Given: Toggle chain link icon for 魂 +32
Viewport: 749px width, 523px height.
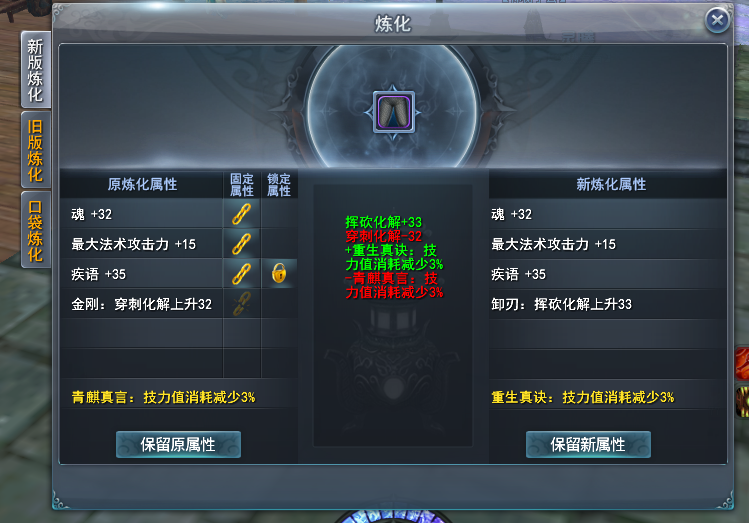Looking at the screenshot, I should (x=242, y=214).
